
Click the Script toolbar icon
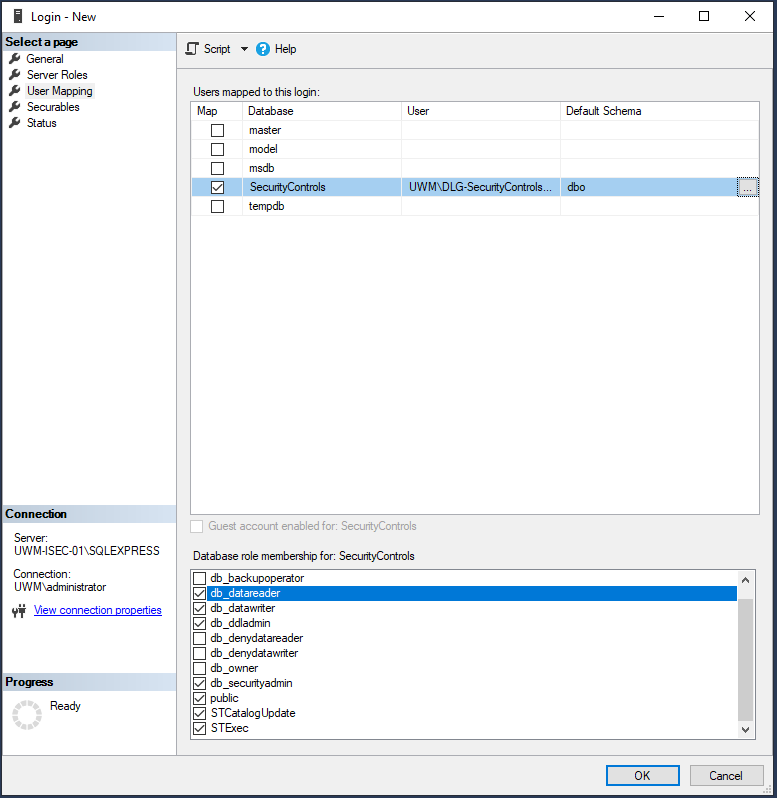point(192,49)
